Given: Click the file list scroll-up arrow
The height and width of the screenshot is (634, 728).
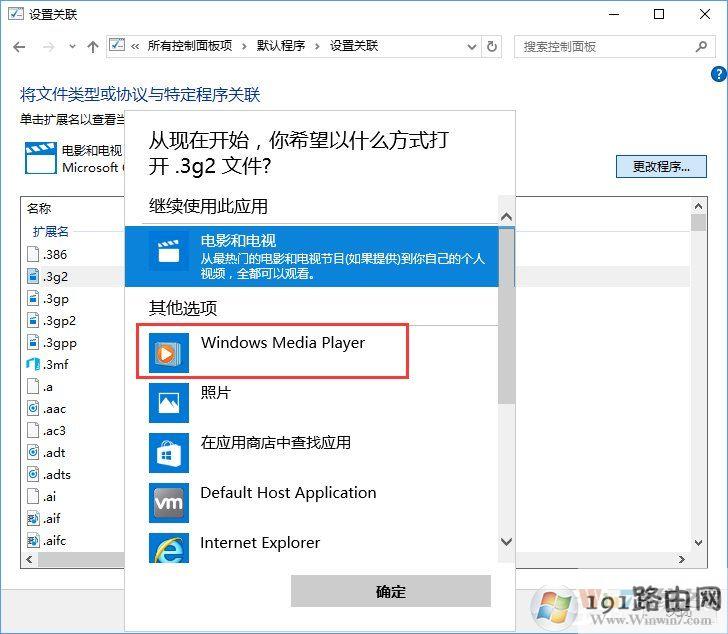Looking at the screenshot, I should click(698, 206).
